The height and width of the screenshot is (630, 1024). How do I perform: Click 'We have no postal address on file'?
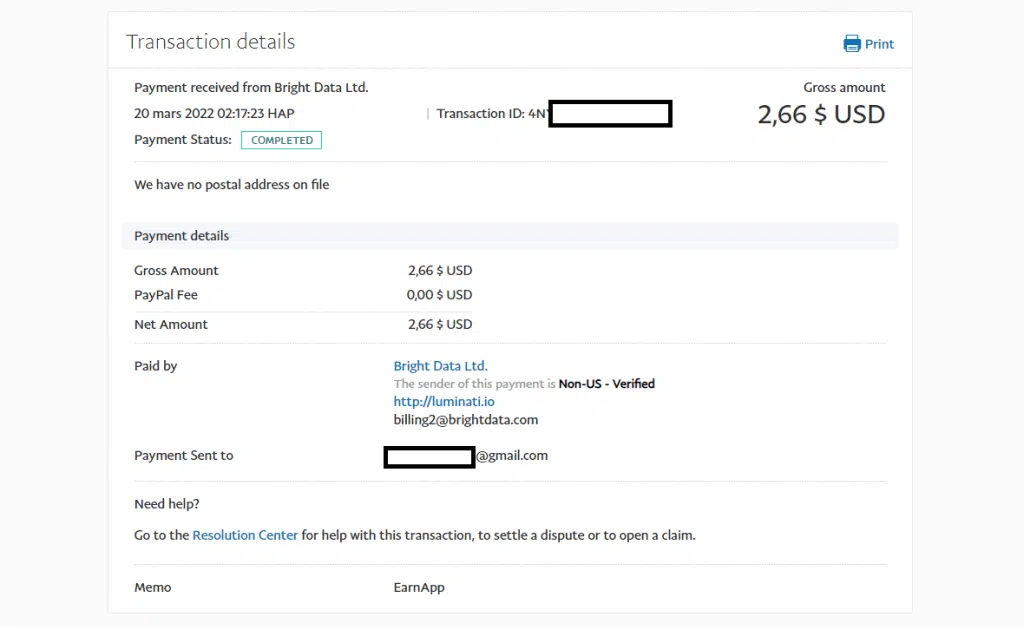(x=232, y=185)
